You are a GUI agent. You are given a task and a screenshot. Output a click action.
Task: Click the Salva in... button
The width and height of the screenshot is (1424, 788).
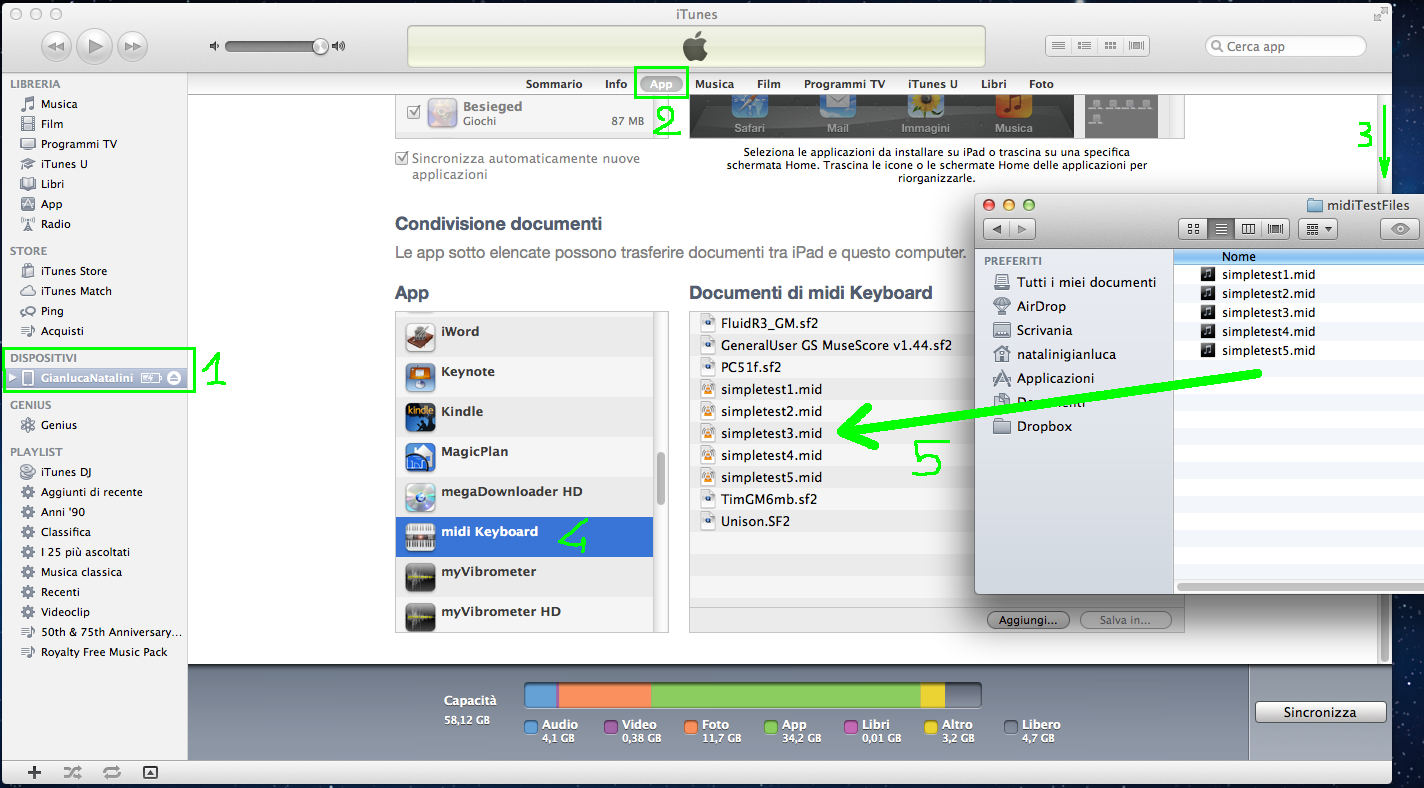(1125, 620)
